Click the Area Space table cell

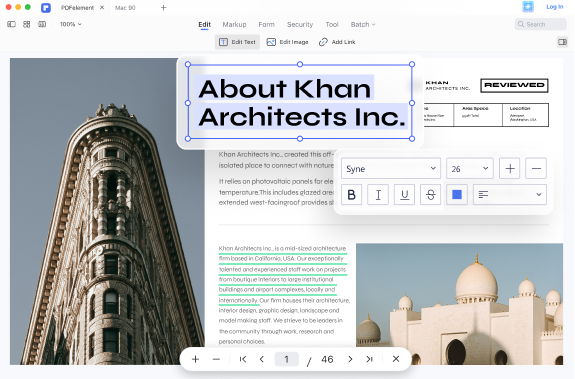coord(478,115)
